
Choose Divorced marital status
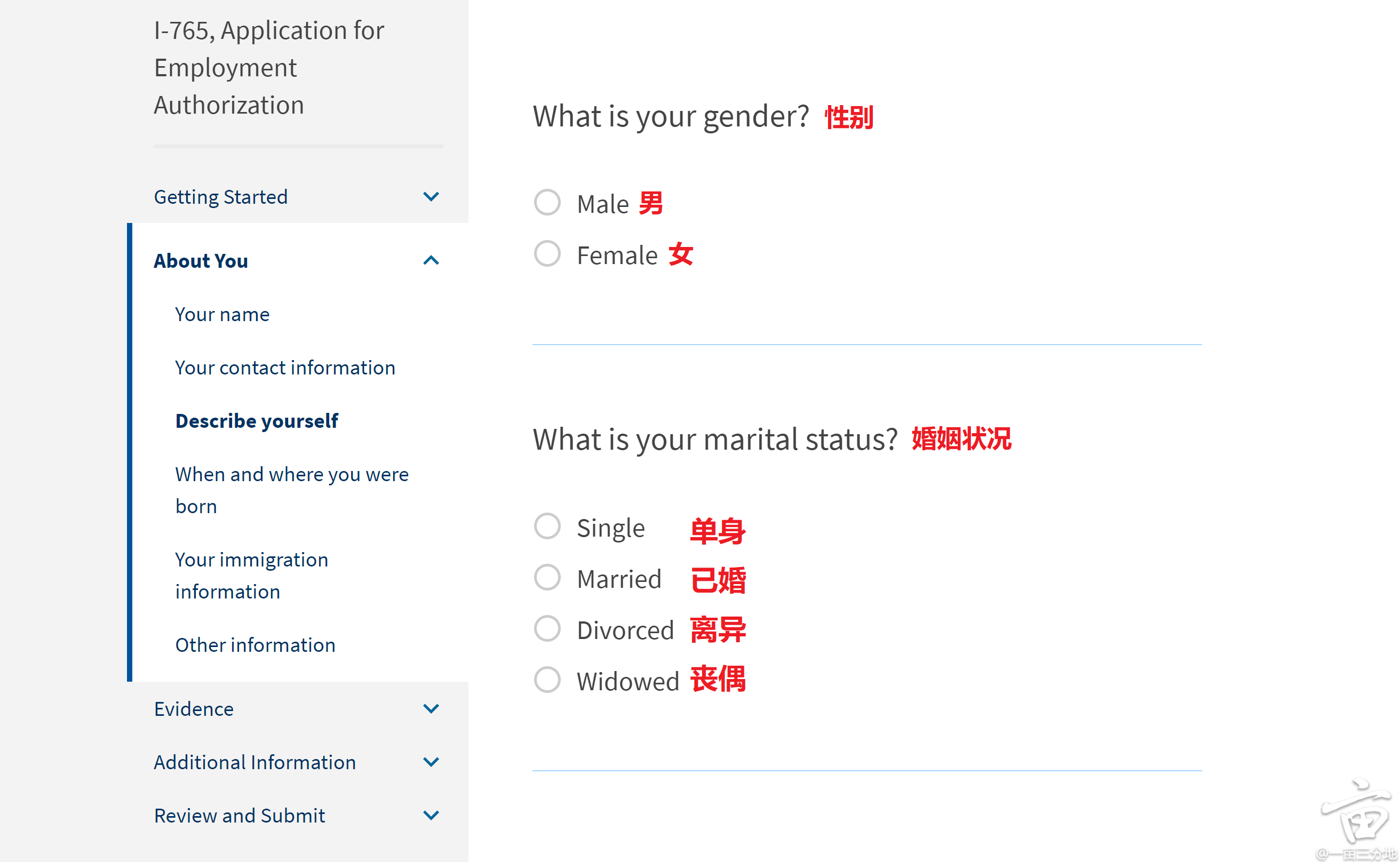[x=547, y=628]
